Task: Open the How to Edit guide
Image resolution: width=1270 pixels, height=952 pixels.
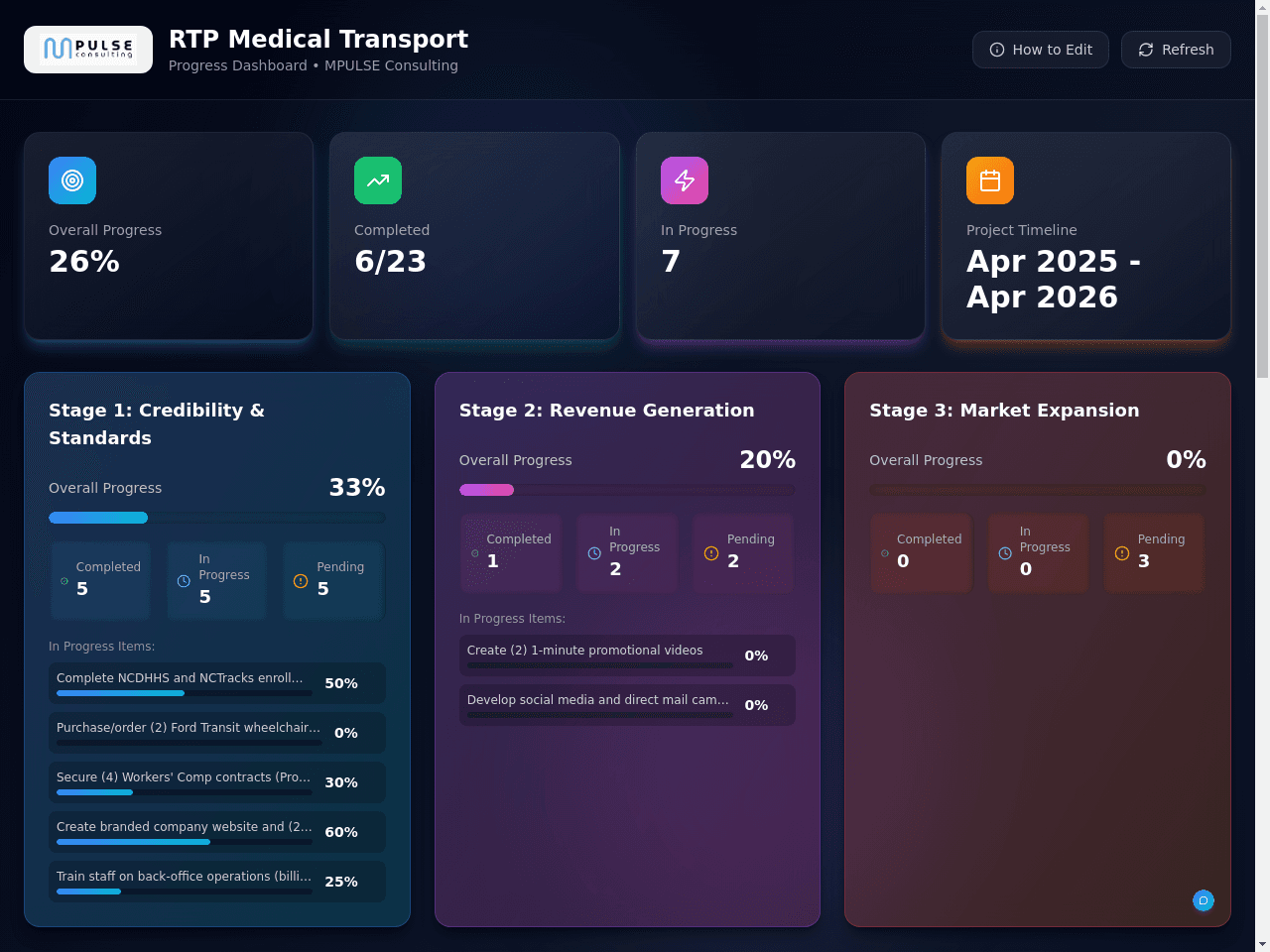Action: click(1041, 50)
